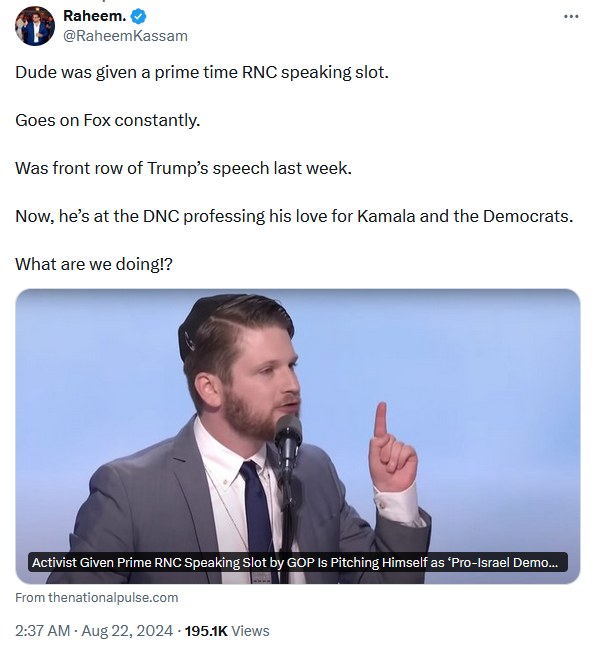View the 195.1K Views count
The image size is (592, 656).
pyautogui.click(x=227, y=630)
